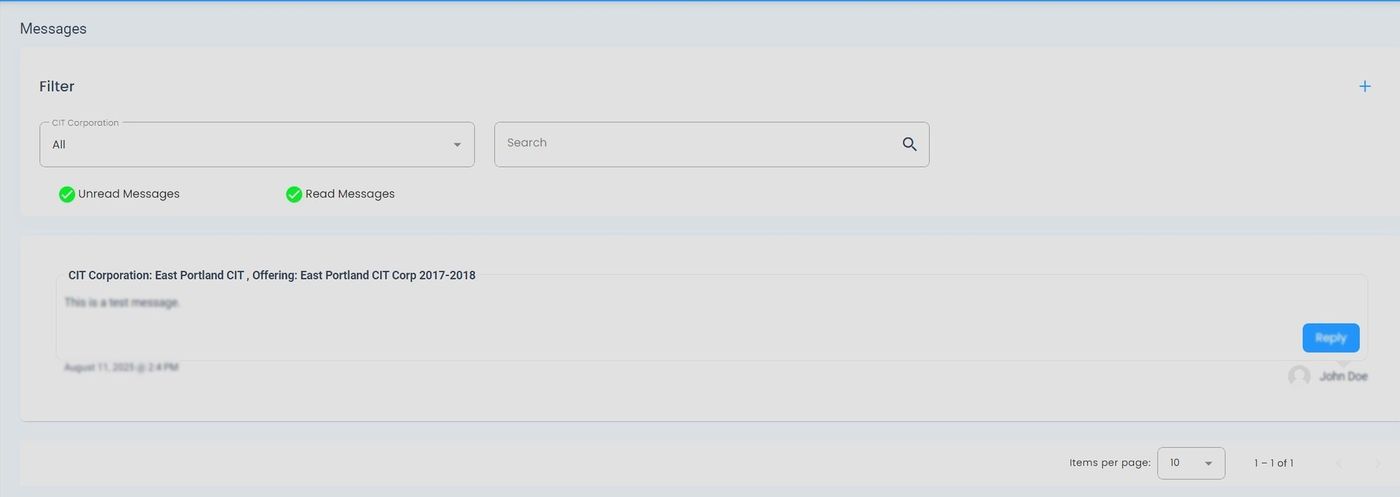Viewport: 1400px width, 497px height.
Task: Click the August 11, 2025 timestamp
Action: tap(121, 367)
